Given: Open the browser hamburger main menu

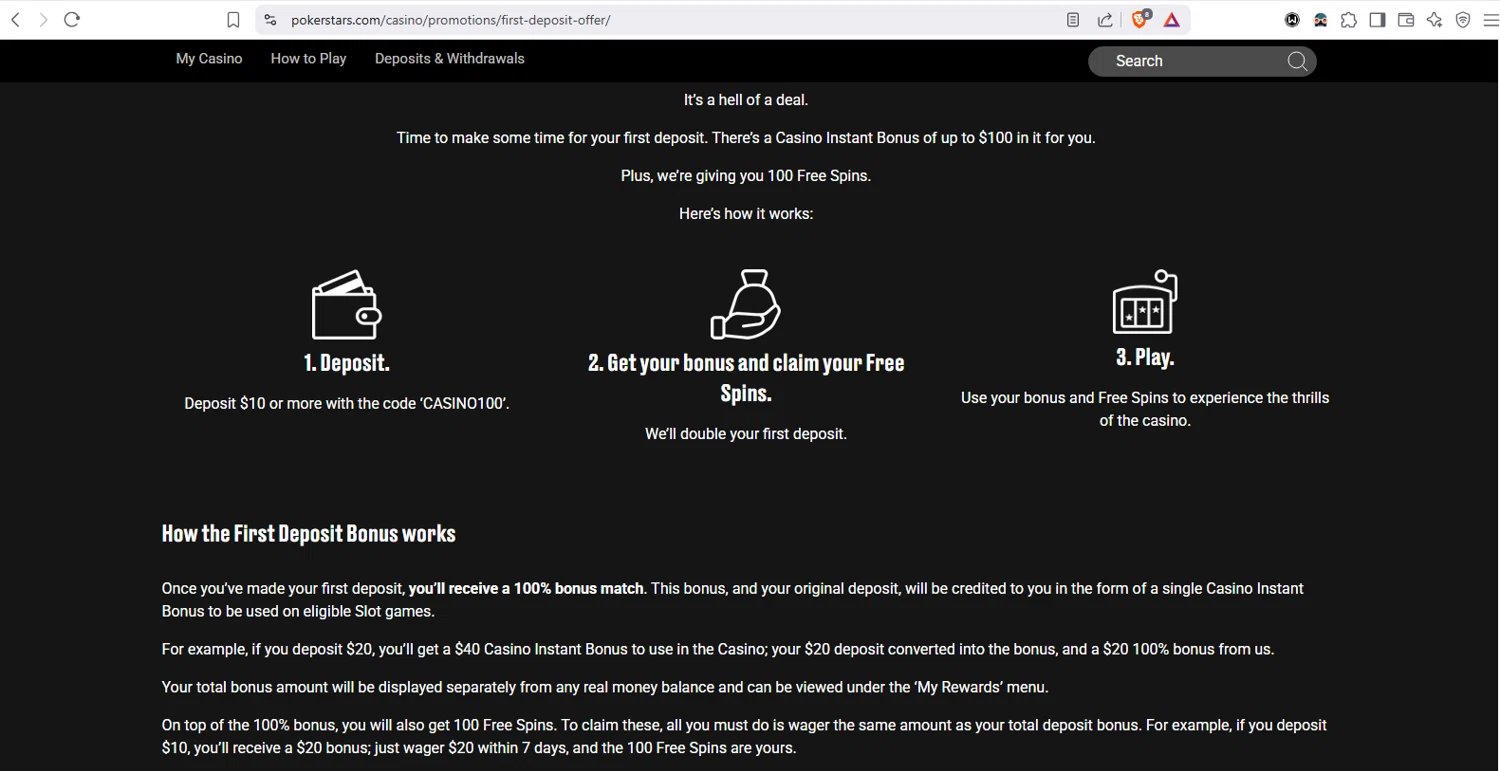Looking at the screenshot, I should click(1490, 20).
